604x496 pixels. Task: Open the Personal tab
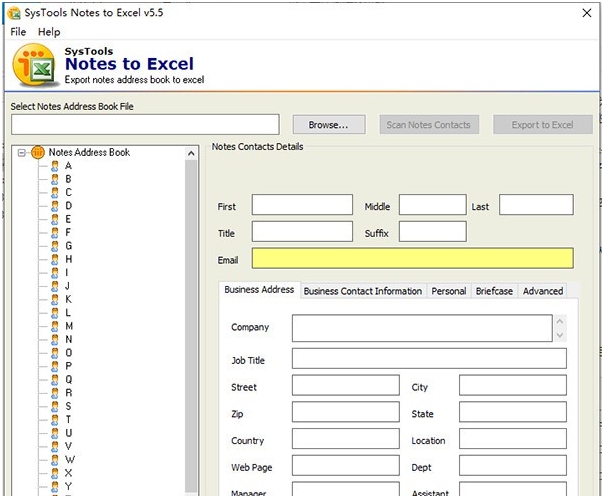449,291
